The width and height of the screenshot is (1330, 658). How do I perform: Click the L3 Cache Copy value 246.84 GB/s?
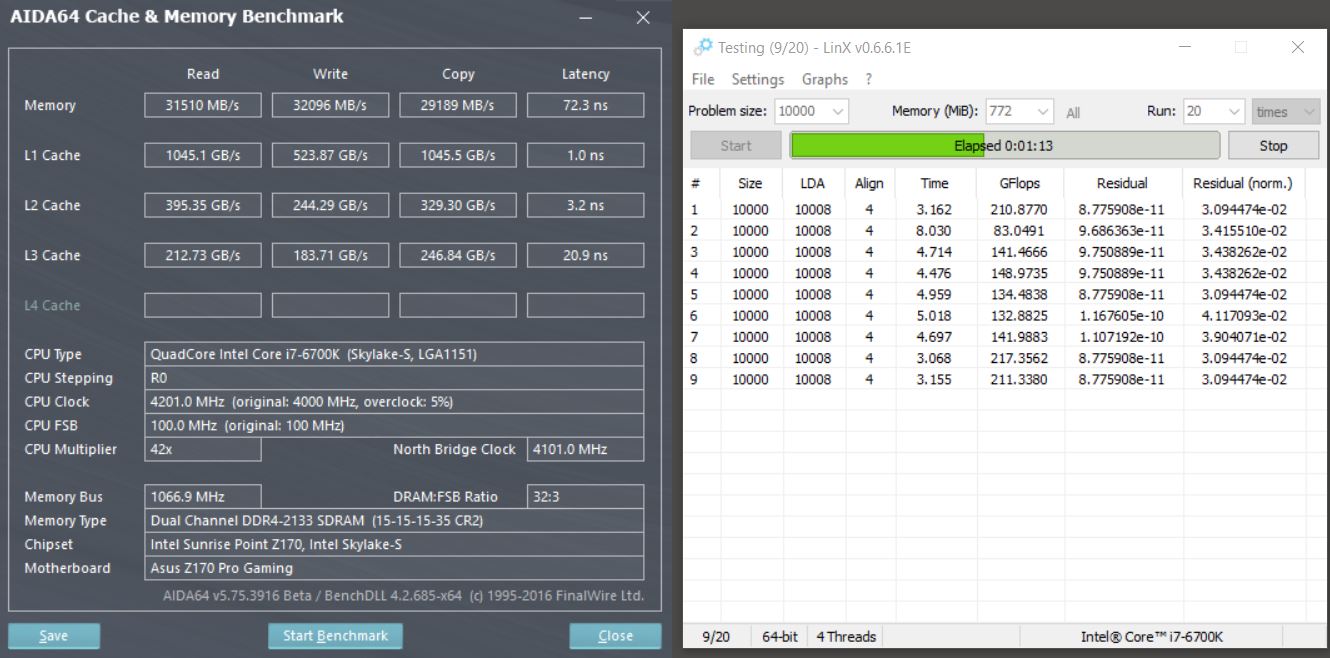pos(458,255)
